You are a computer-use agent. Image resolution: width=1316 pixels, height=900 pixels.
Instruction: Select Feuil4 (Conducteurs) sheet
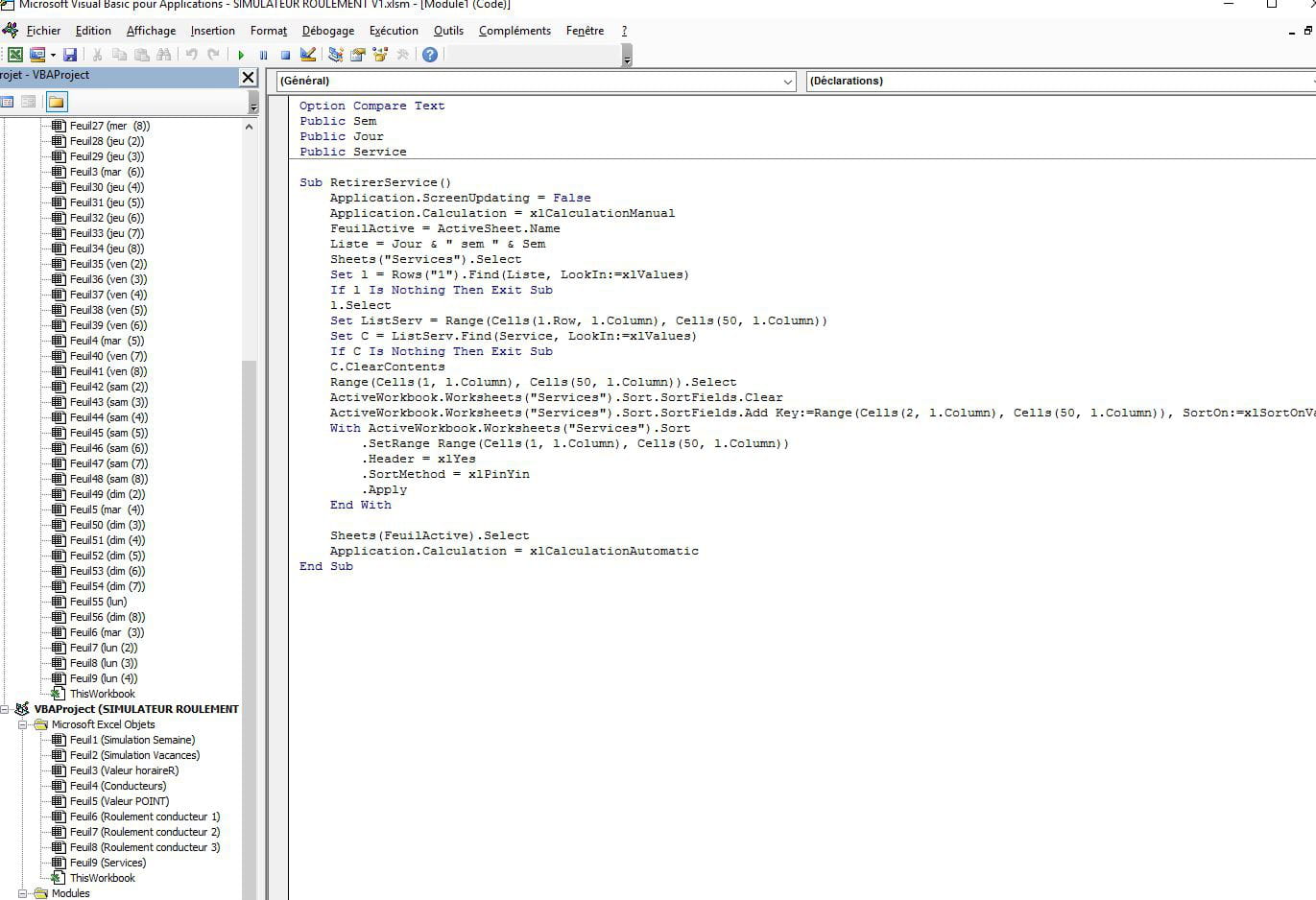coord(118,786)
